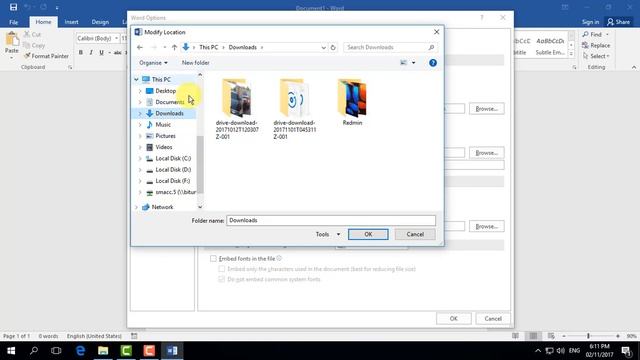Click This PC in address breadcrumb

pos(209,47)
